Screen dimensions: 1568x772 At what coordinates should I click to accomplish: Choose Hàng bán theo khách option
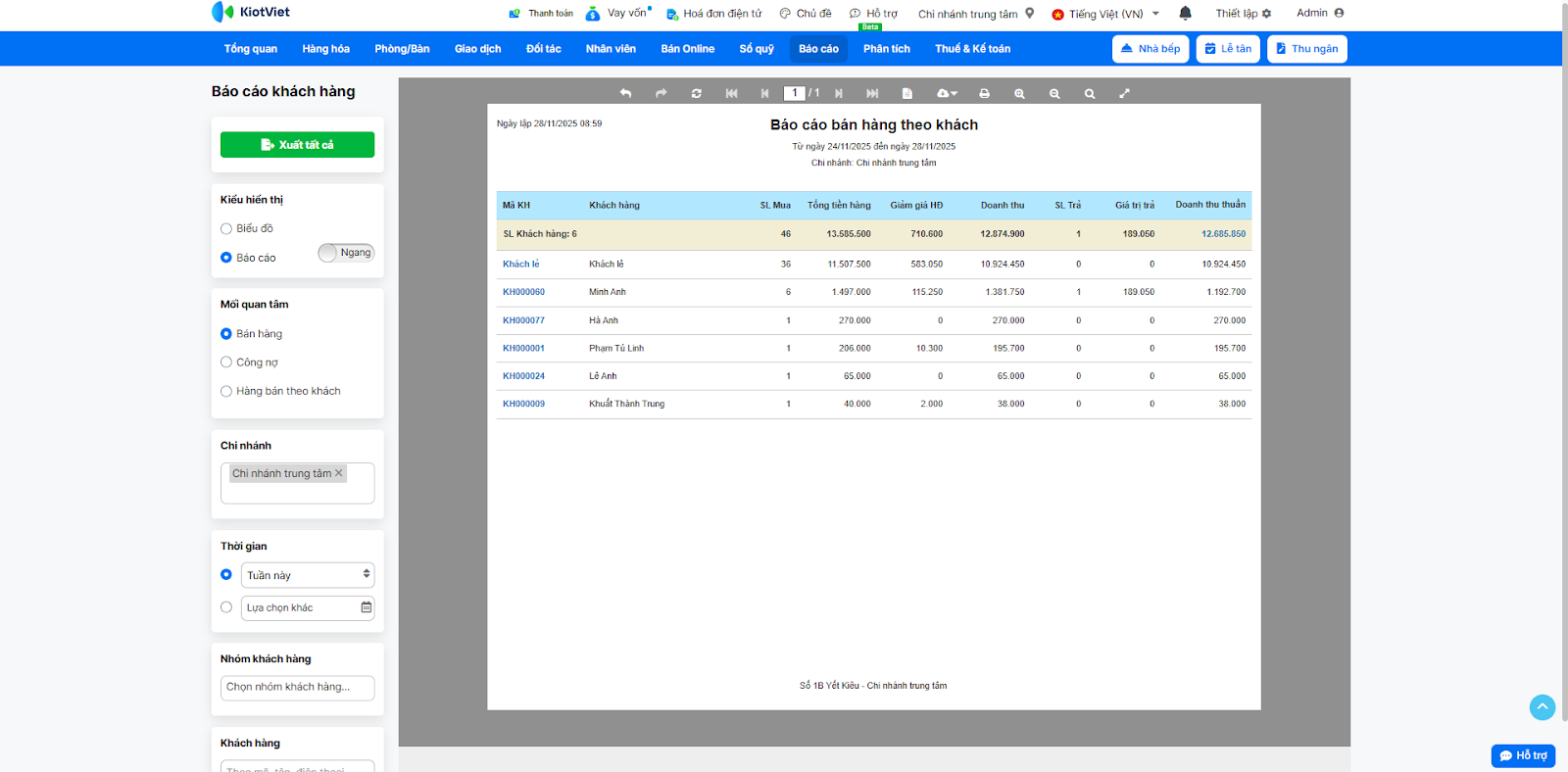click(x=226, y=391)
